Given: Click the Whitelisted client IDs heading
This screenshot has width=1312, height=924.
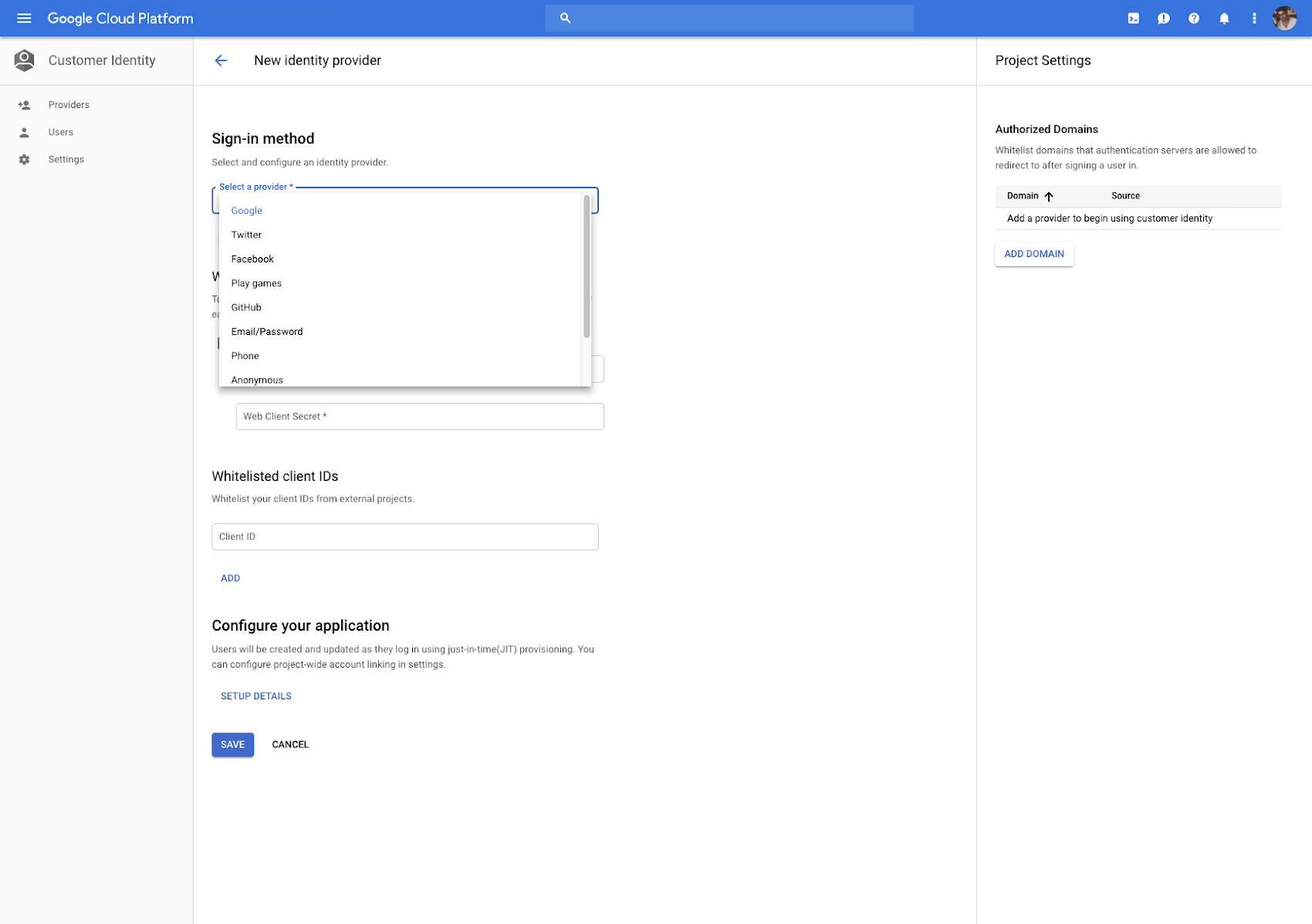Looking at the screenshot, I should tap(275, 476).
